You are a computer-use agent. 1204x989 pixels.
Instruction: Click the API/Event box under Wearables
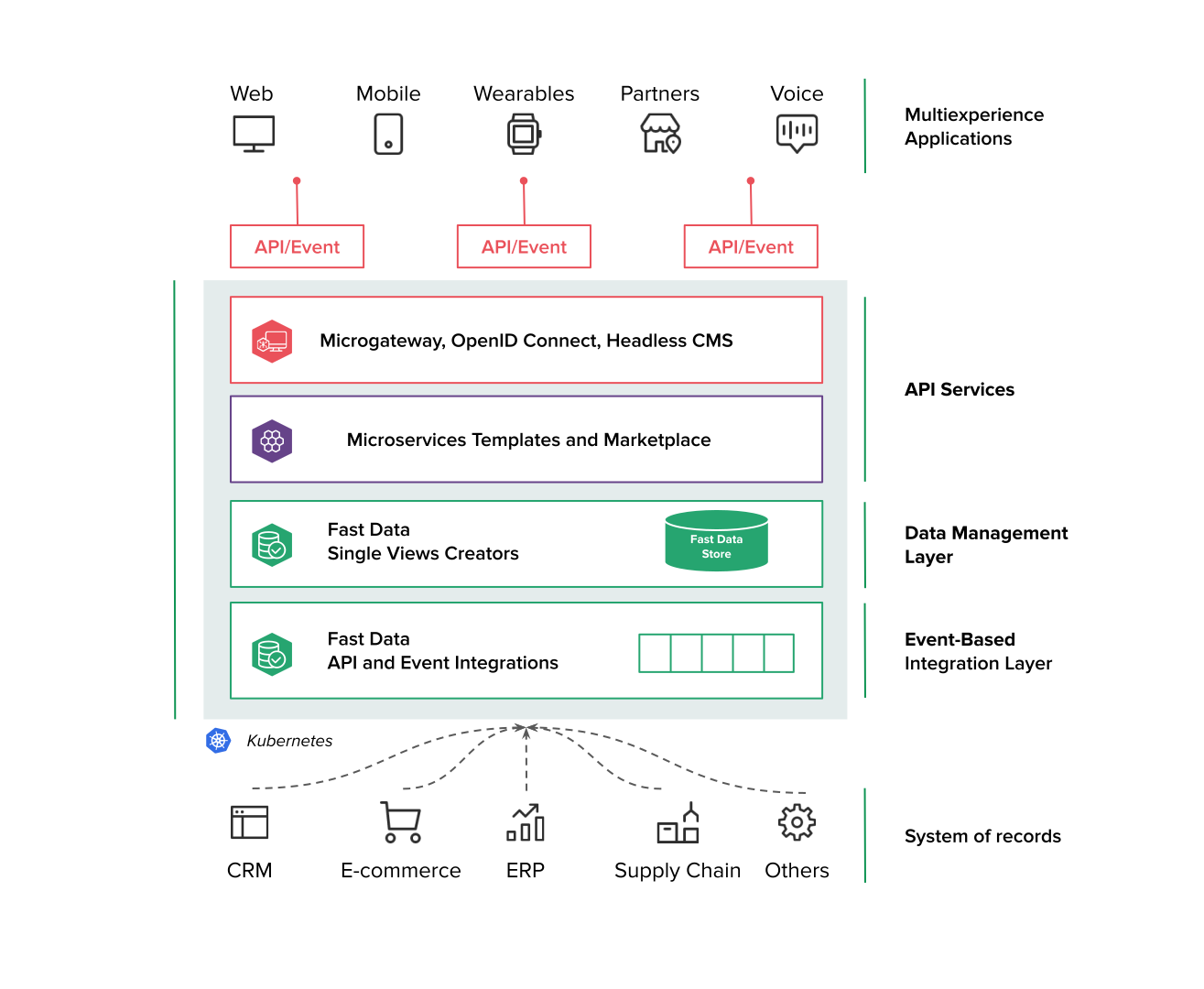[x=524, y=246]
